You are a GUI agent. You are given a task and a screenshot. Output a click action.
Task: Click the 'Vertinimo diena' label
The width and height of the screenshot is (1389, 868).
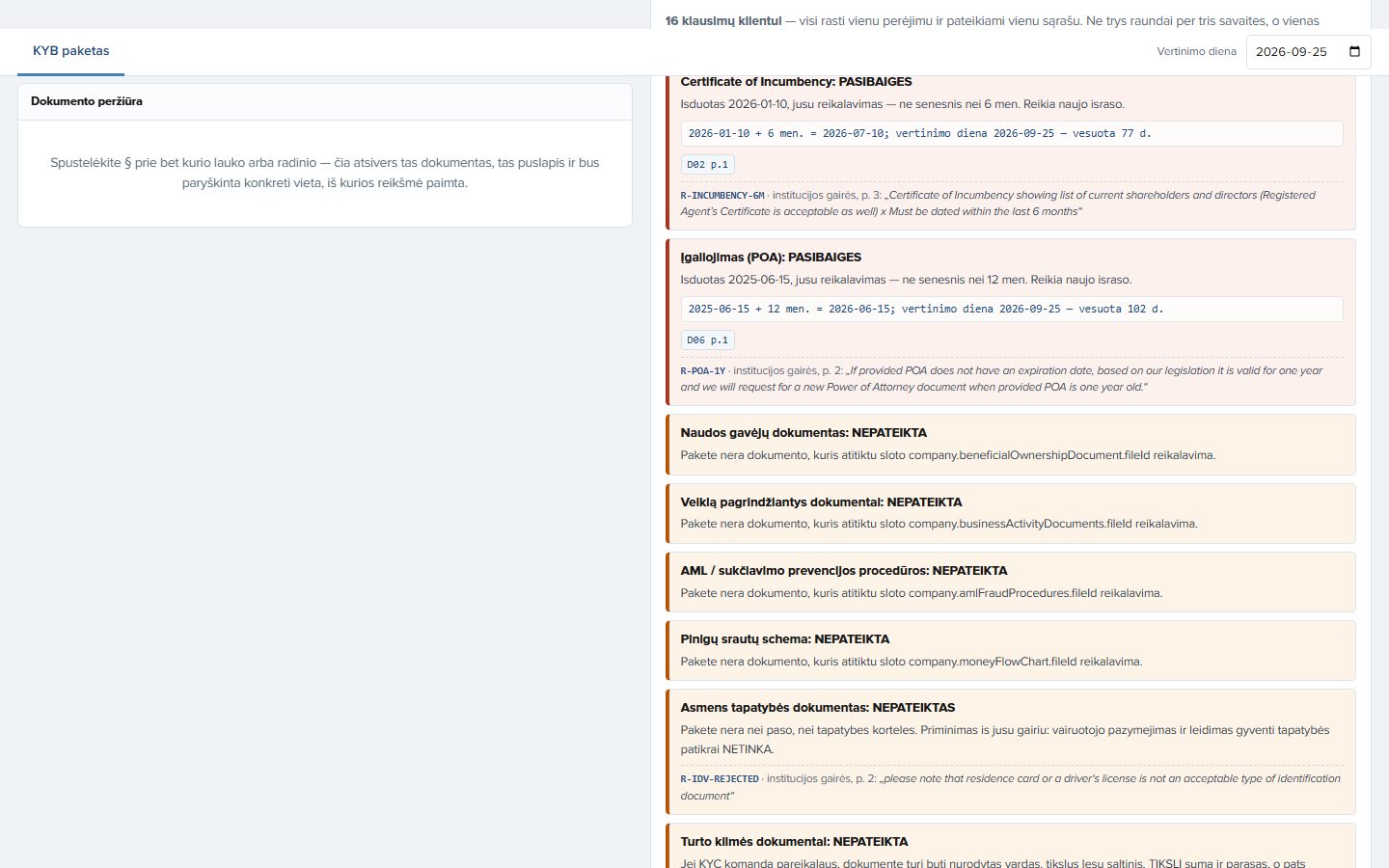1196,52
